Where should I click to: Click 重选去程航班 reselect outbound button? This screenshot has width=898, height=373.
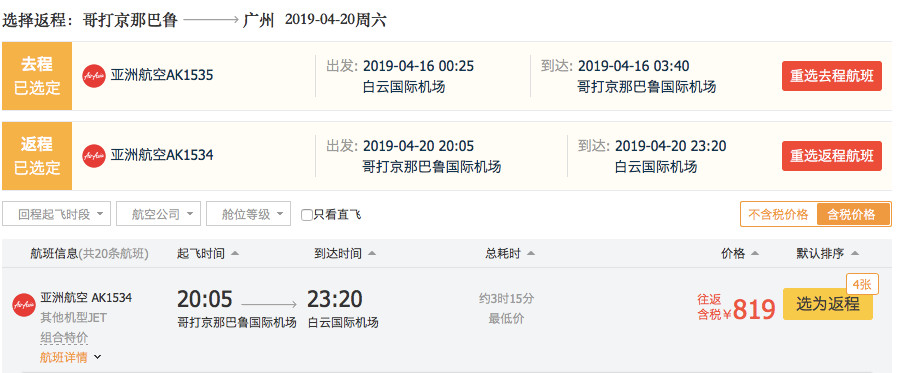click(x=832, y=76)
